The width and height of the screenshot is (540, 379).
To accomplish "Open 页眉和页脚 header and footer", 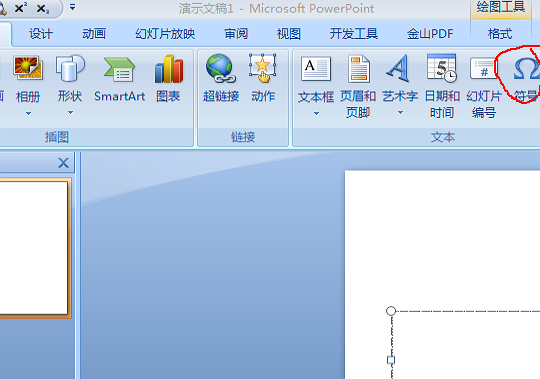I will coord(358,86).
